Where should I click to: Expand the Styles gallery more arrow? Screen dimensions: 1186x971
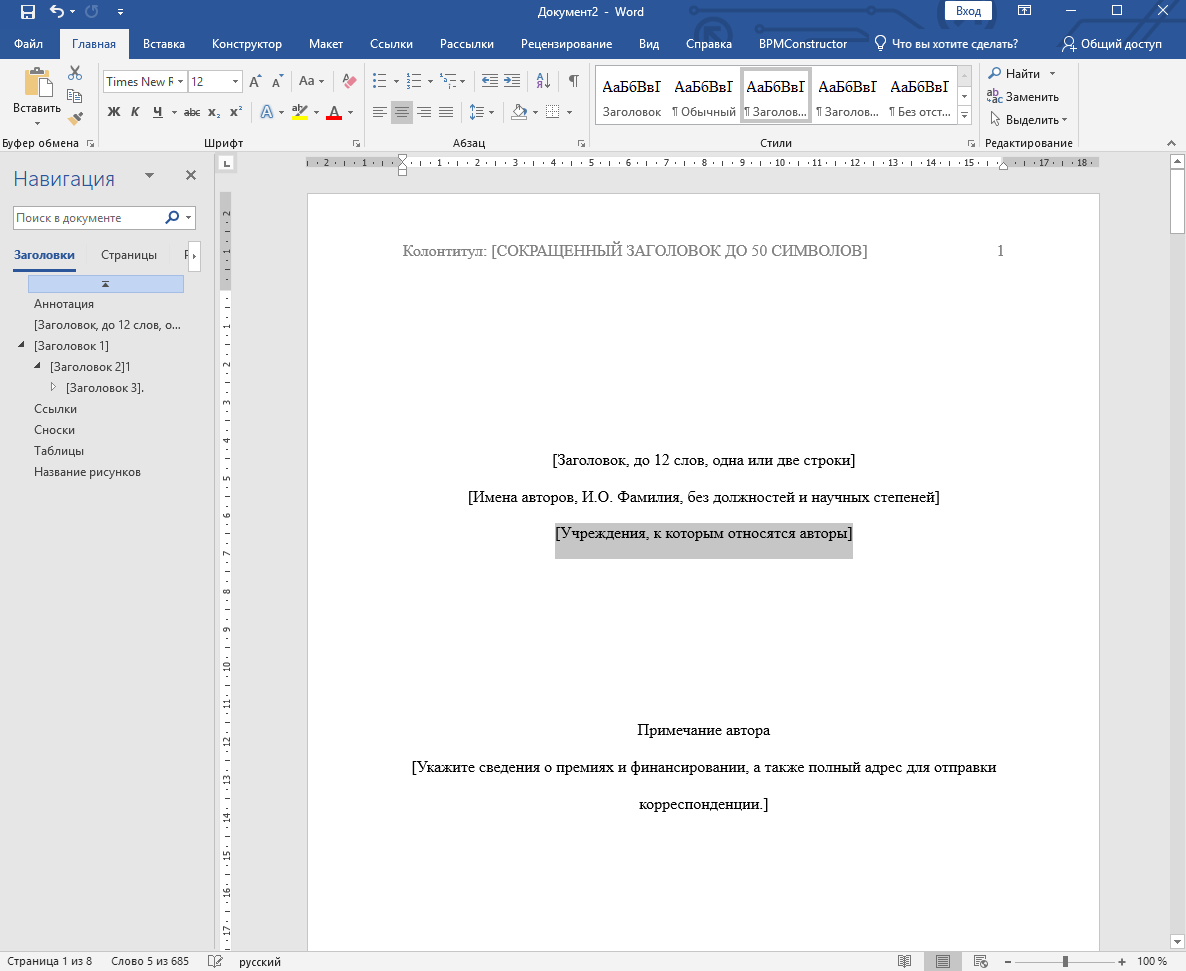pyautogui.click(x=964, y=115)
